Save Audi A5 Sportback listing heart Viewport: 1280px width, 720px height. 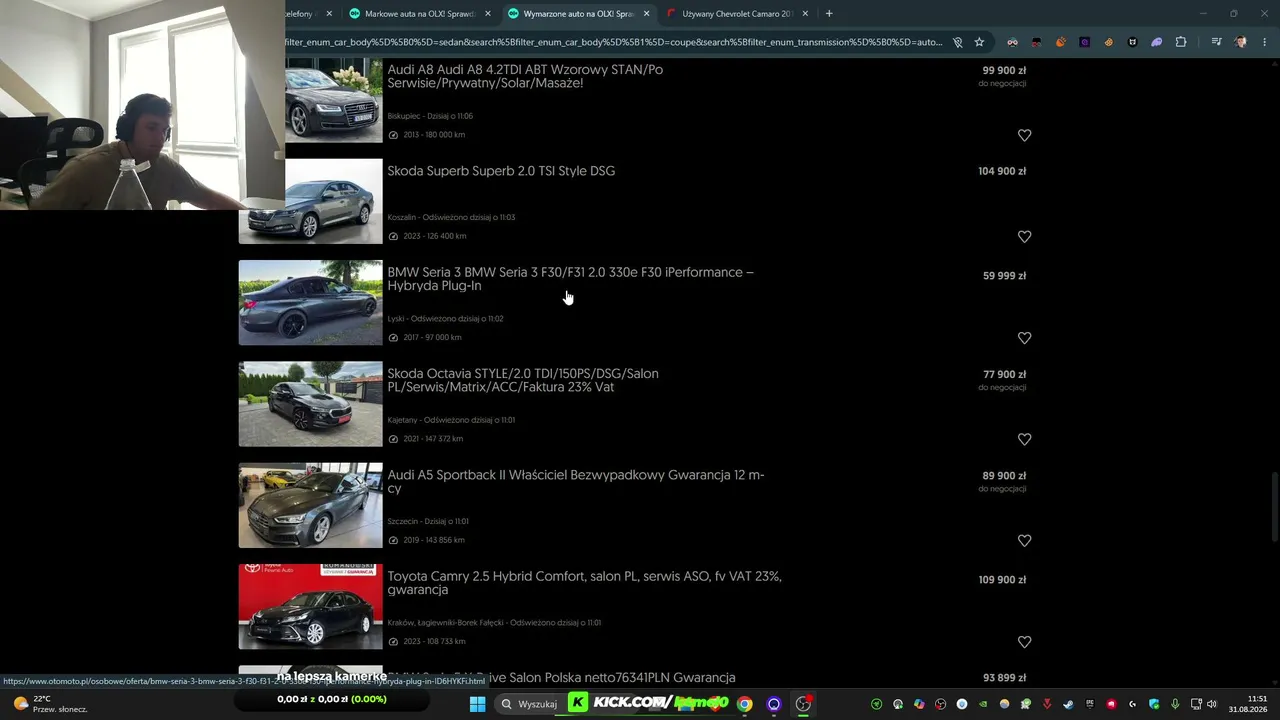click(1024, 541)
